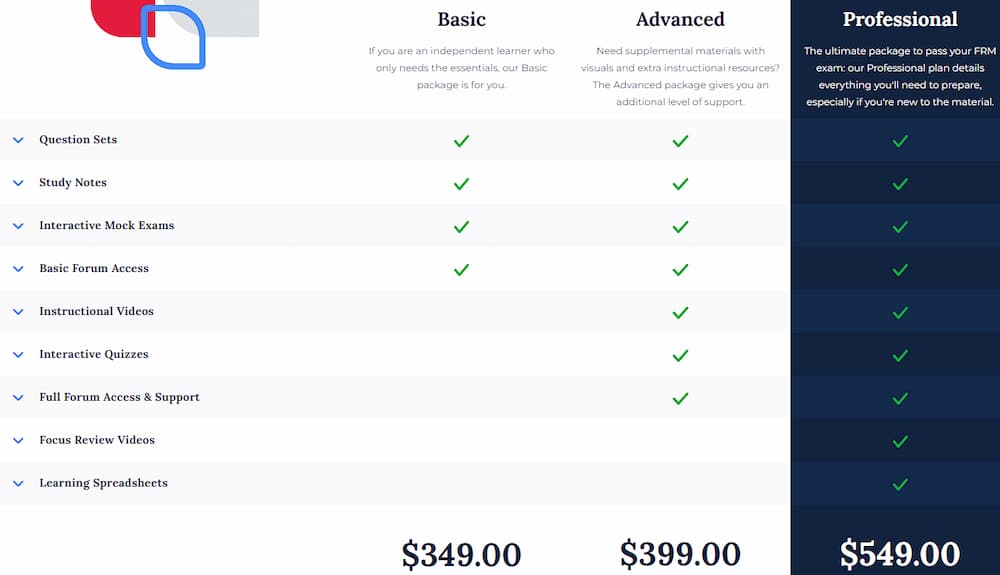Expand the Question Sets row chevron
Viewport: 1000px width, 575px height.
pos(18,140)
